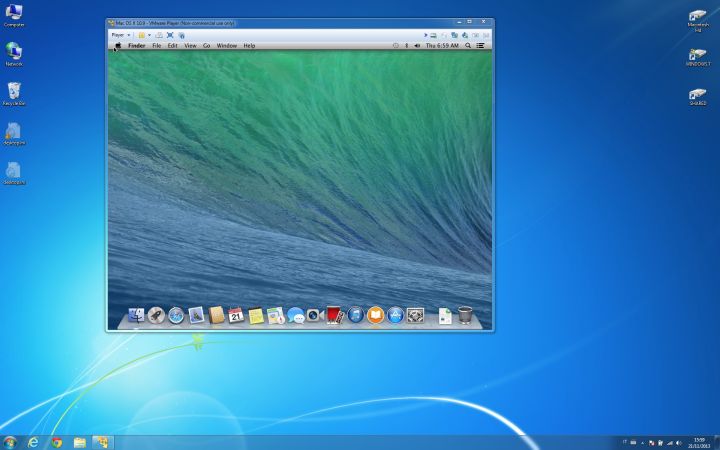Screen dimensions: 720x450
Task: Open orange iBooks icon in dock
Action: [x=375, y=315]
